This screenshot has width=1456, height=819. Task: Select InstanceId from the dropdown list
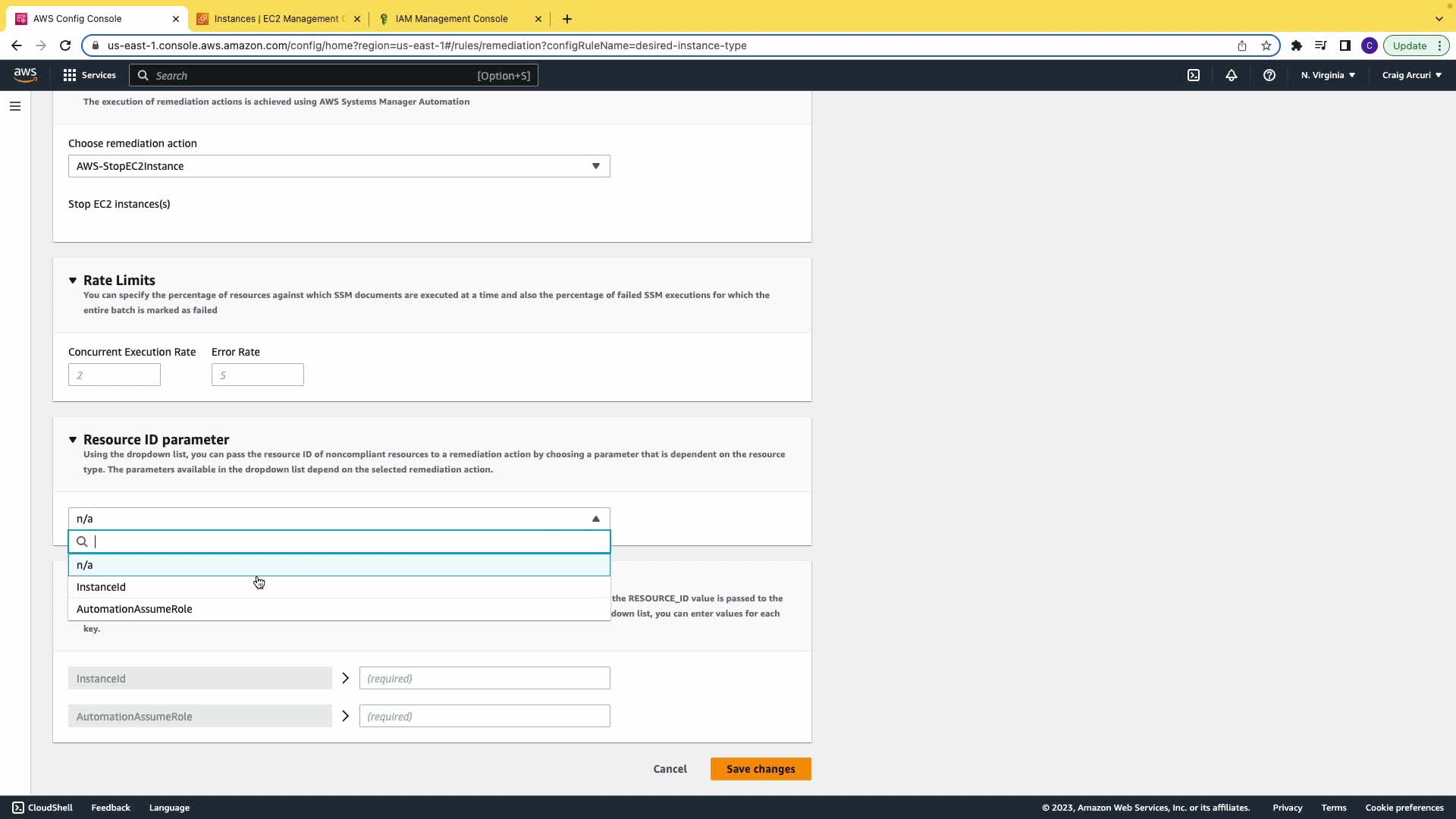(x=101, y=587)
